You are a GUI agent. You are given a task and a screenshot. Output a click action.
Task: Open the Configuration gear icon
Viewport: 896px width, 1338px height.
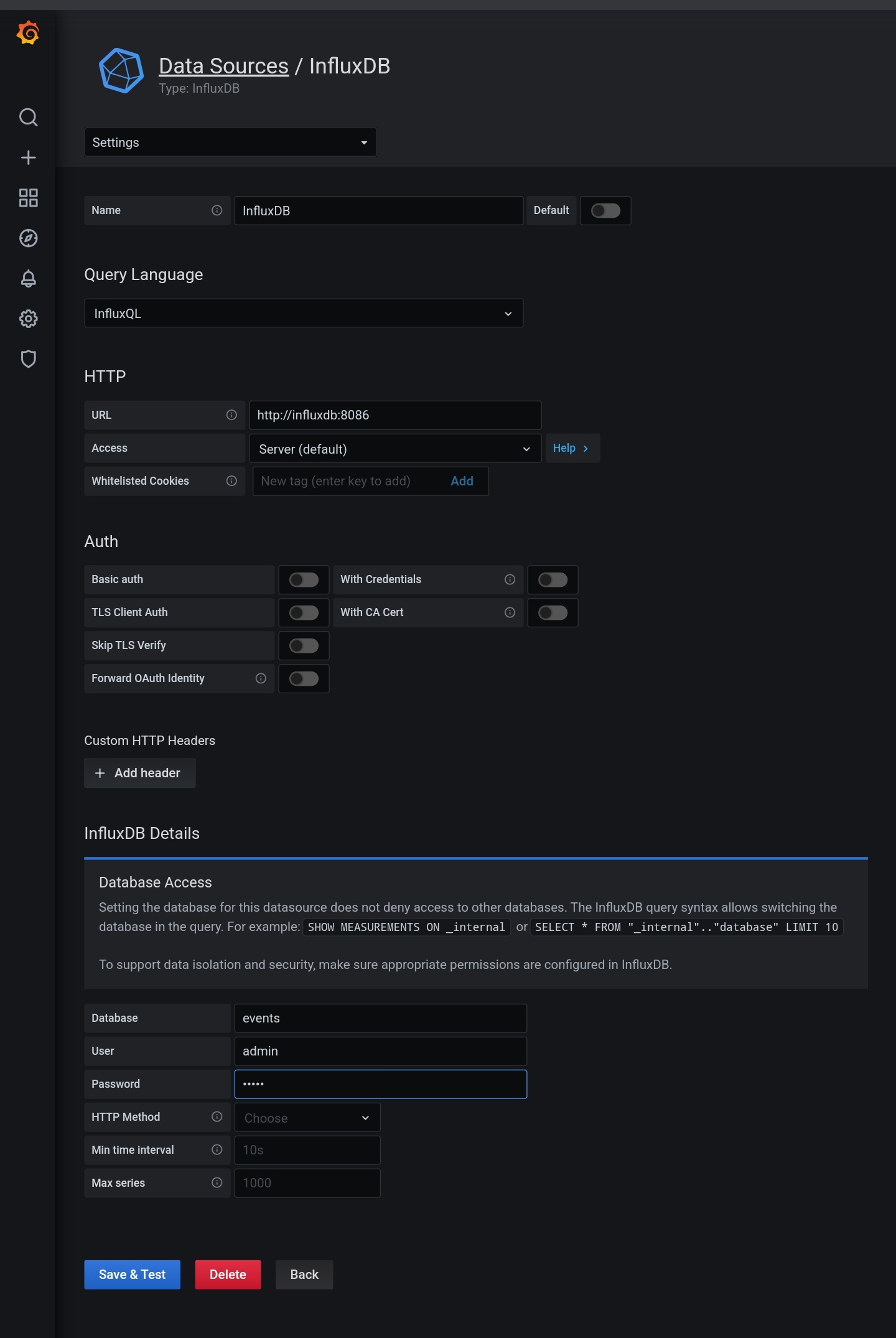pyautogui.click(x=28, y=319)
